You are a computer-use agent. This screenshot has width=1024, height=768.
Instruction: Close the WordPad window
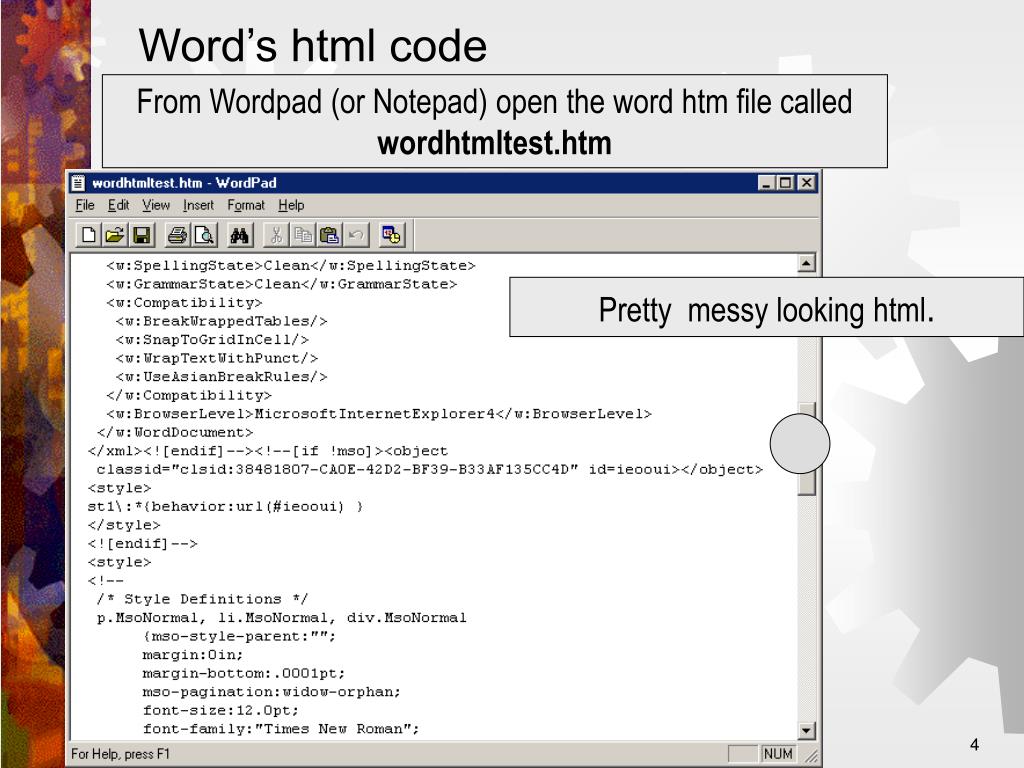tap(807, 183)
